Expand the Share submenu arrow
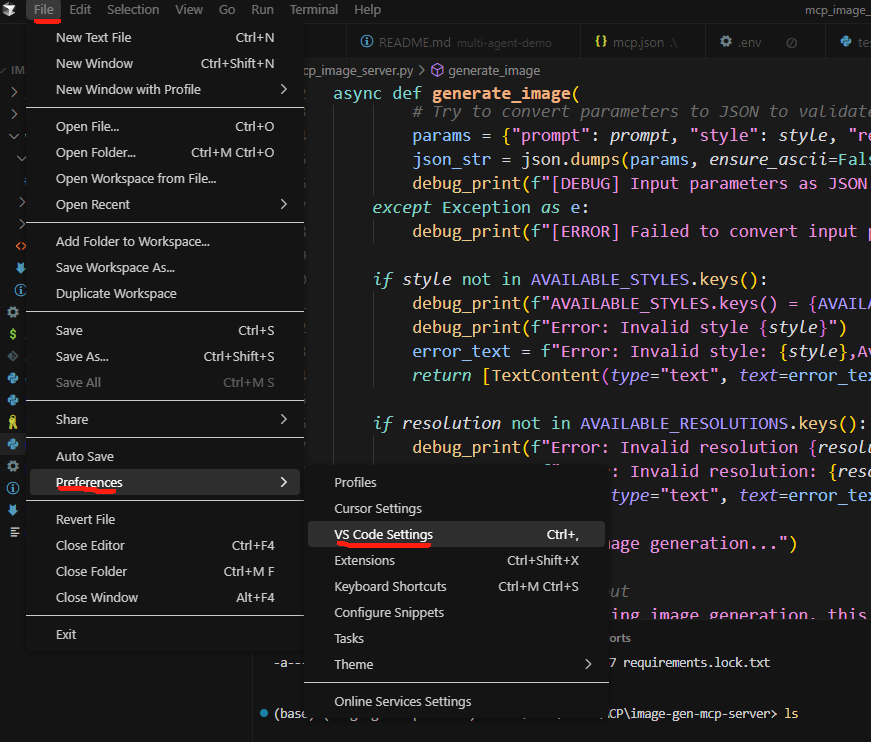Image resolution: width=871 pixels, height=742 pixels. click(x=284, y=419)
